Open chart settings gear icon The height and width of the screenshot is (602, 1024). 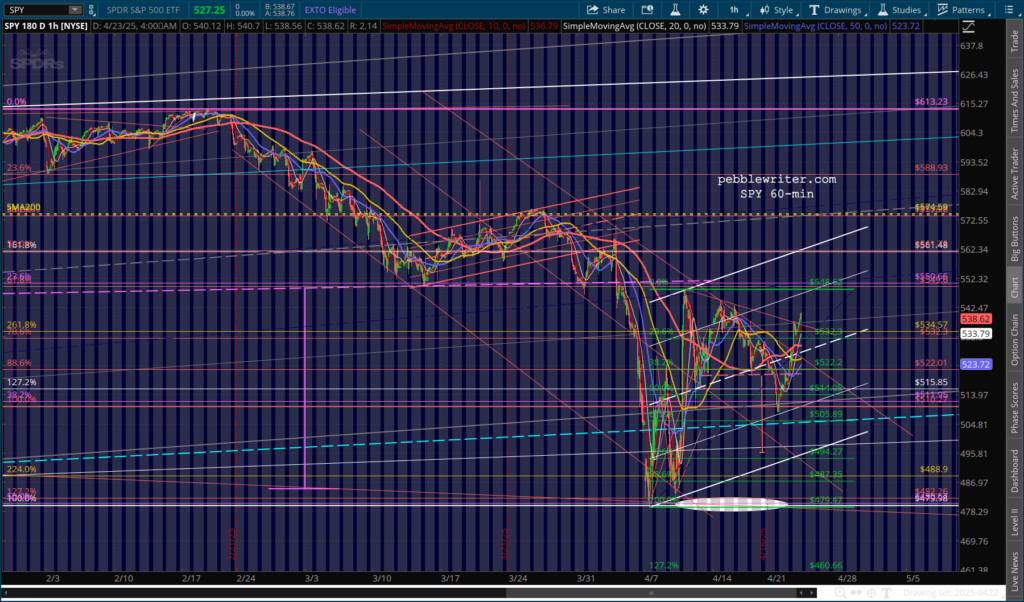click(x=703, y=10)
